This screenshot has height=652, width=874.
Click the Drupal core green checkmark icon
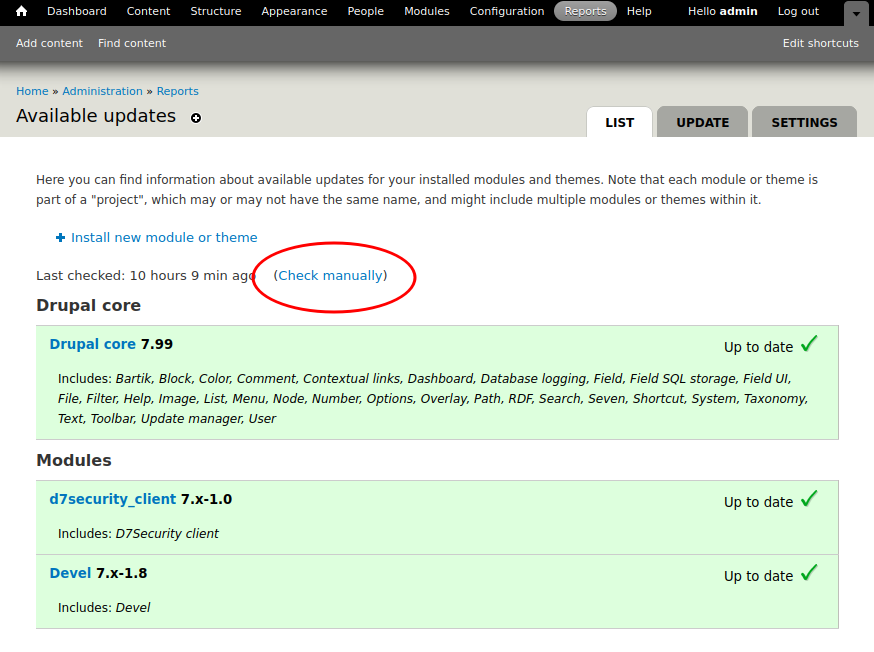point(809,344)
